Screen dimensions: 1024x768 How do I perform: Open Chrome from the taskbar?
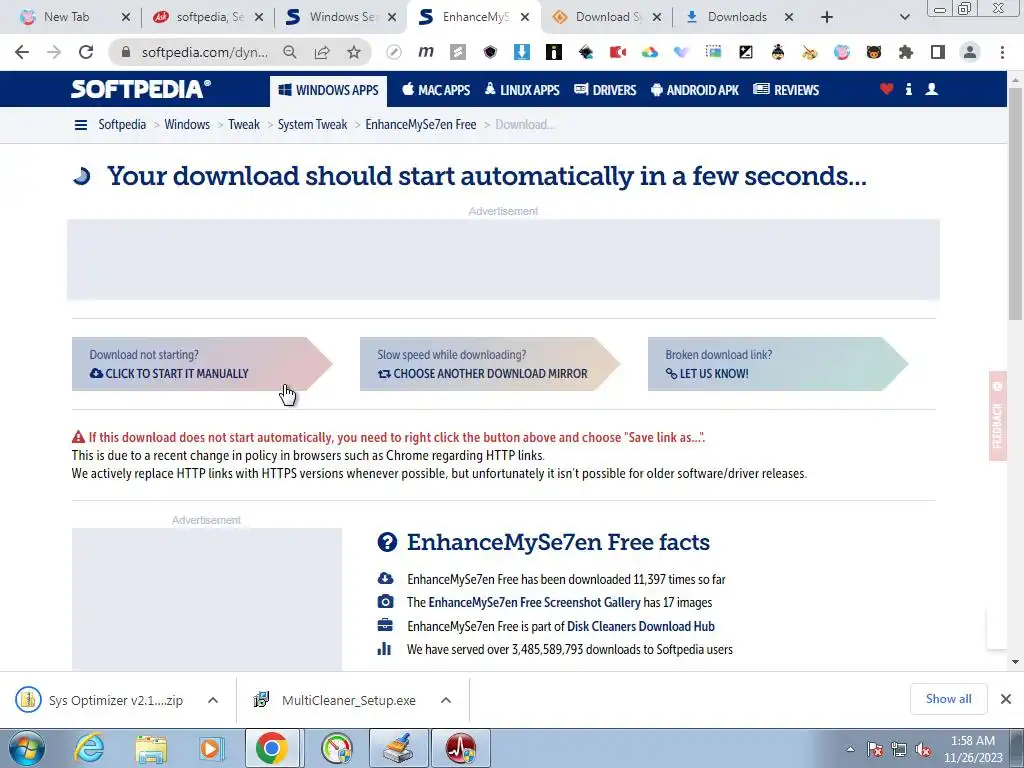(x=272, y=748)
